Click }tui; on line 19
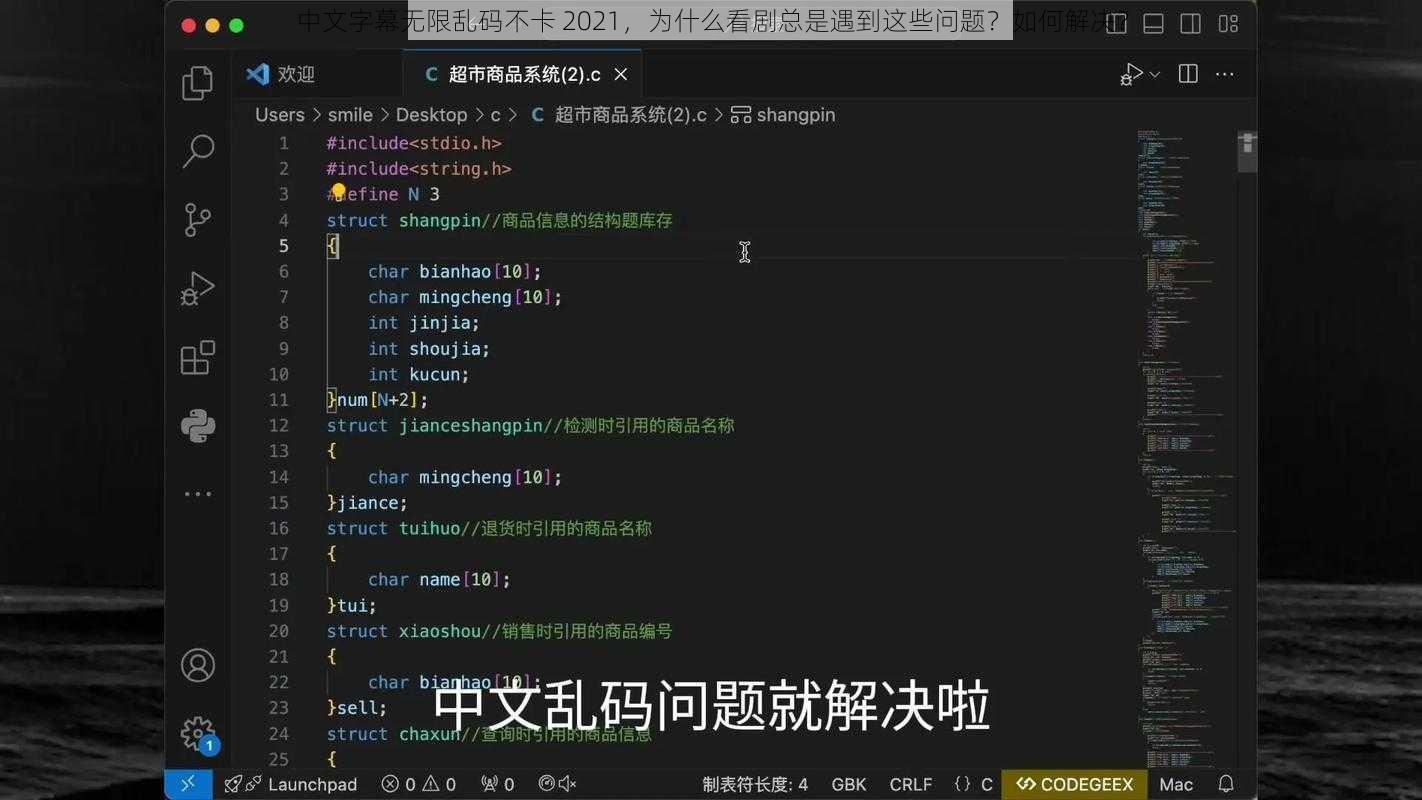Screen dimensions: 1422x800 (x=352, y=605)
